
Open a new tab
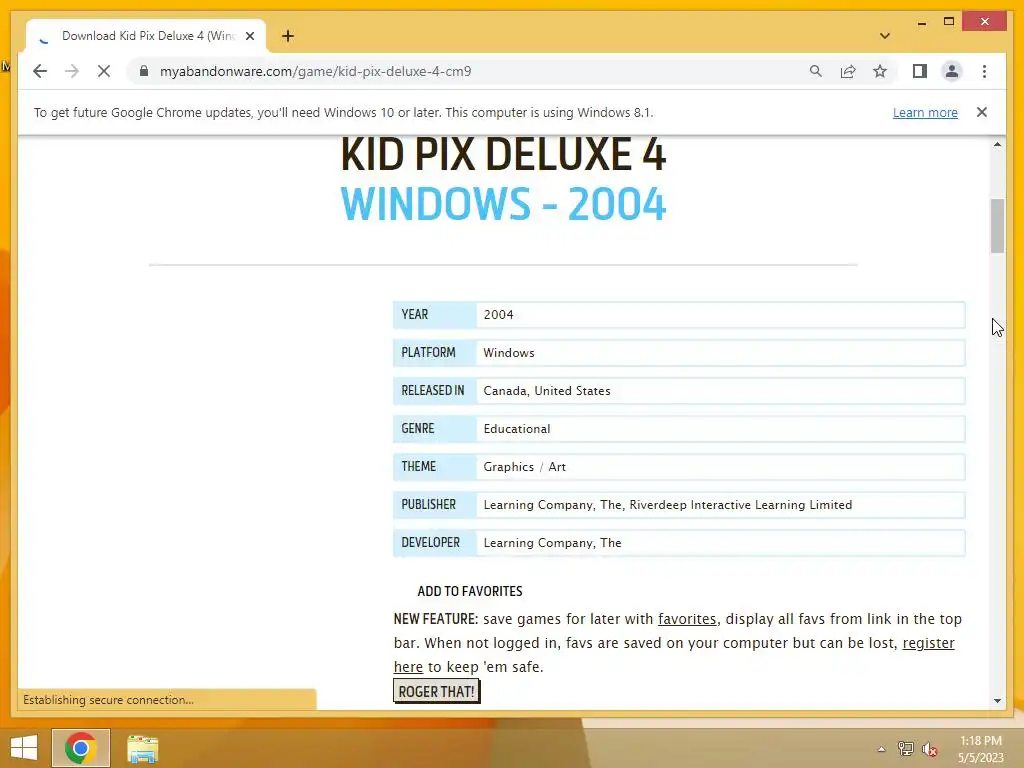point(288,36)
